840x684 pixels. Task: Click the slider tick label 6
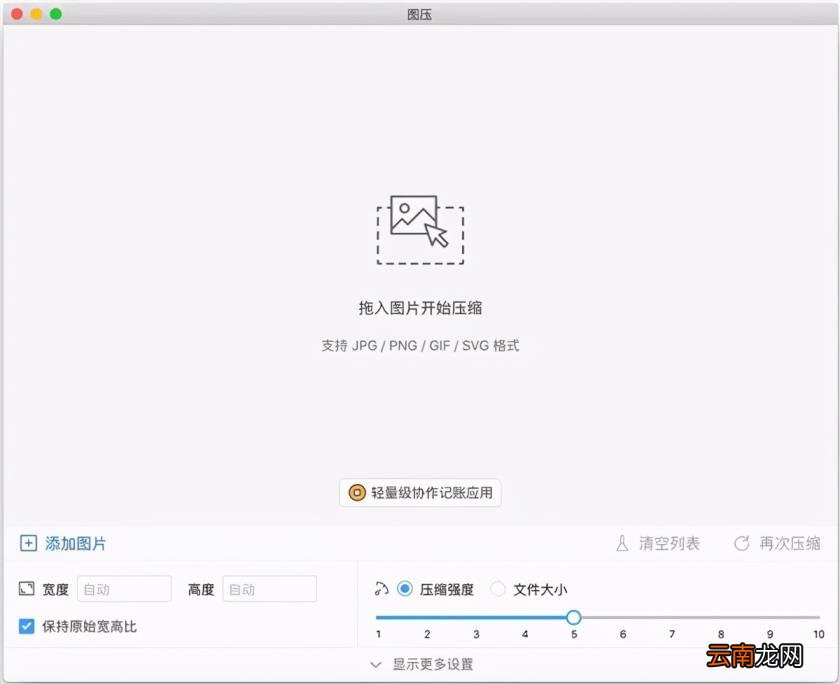click(622, 634)
